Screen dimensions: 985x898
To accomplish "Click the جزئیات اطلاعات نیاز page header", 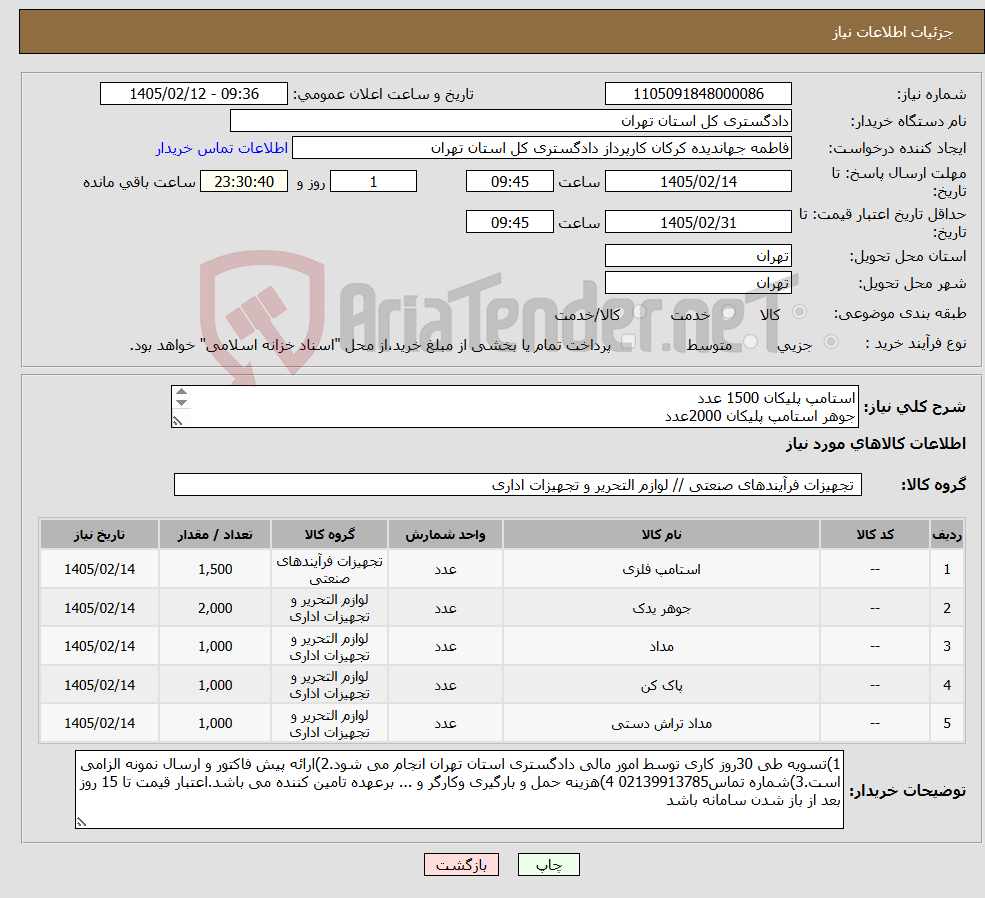I will point(892,32).
